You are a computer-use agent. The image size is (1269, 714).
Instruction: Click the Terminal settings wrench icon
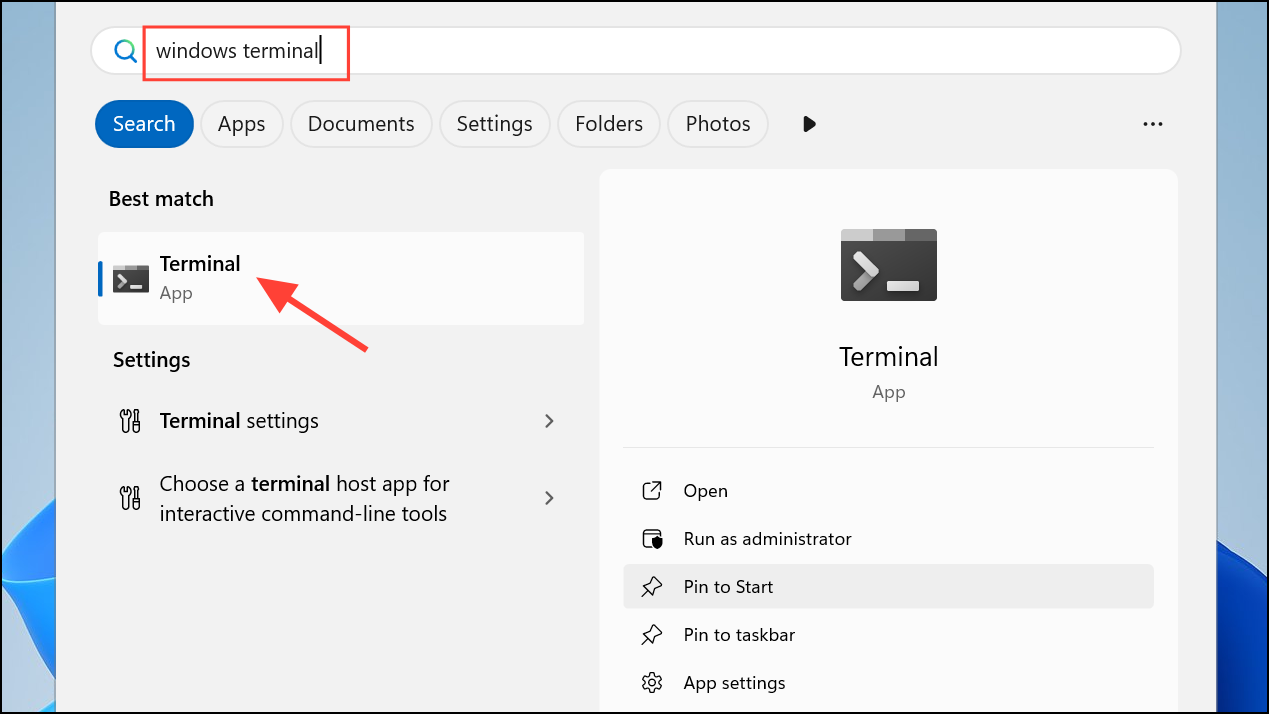coord(129,421)
